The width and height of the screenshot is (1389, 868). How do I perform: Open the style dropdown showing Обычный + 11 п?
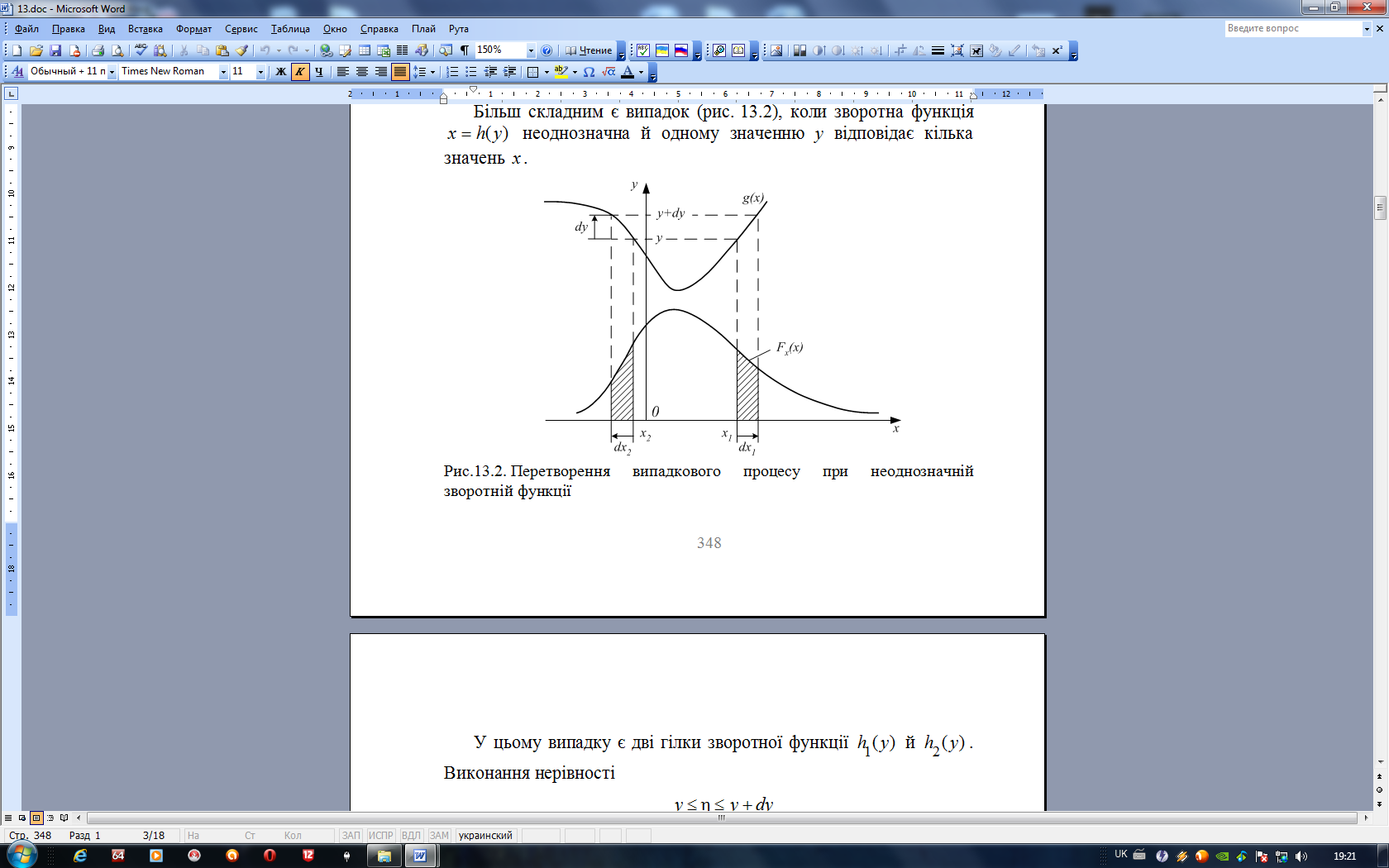click(112, 72)
